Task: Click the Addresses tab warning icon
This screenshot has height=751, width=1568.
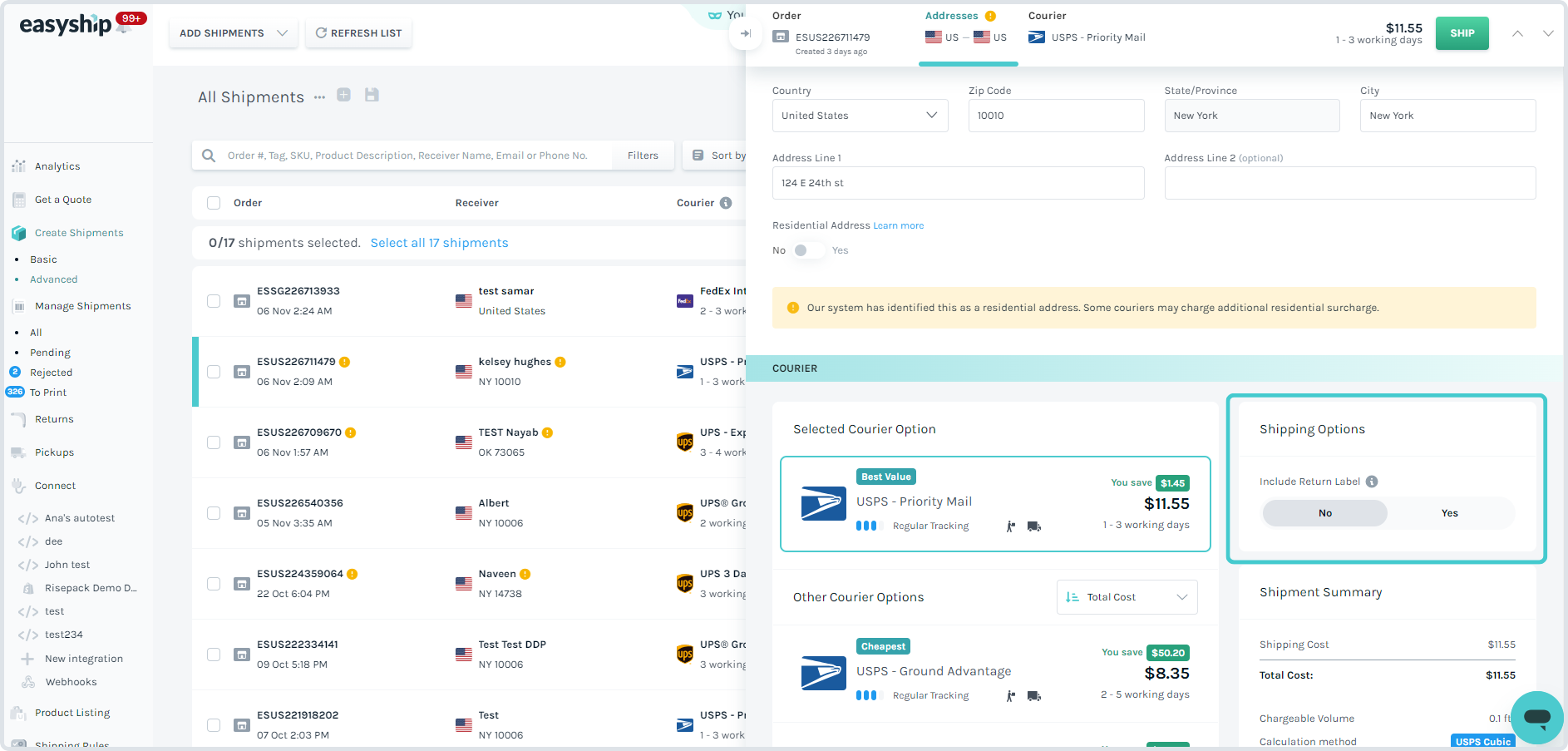Action: click(990, 16)
